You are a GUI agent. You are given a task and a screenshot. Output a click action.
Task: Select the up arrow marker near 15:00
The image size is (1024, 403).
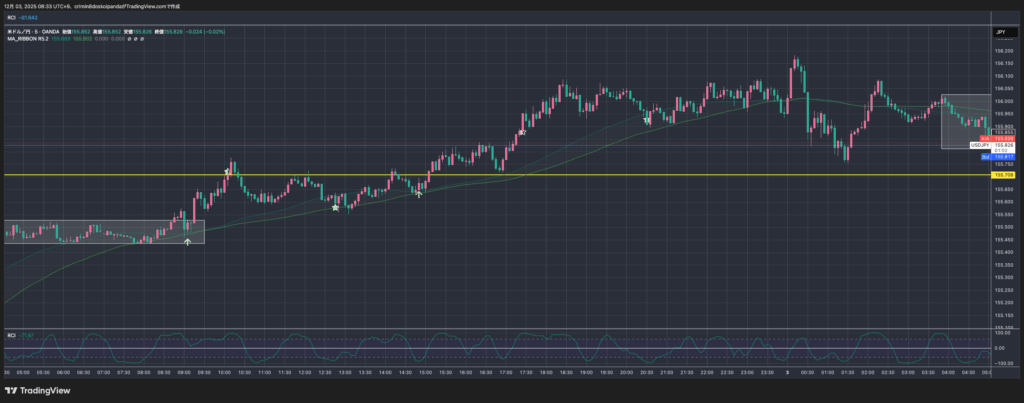[x=419, y=193]
